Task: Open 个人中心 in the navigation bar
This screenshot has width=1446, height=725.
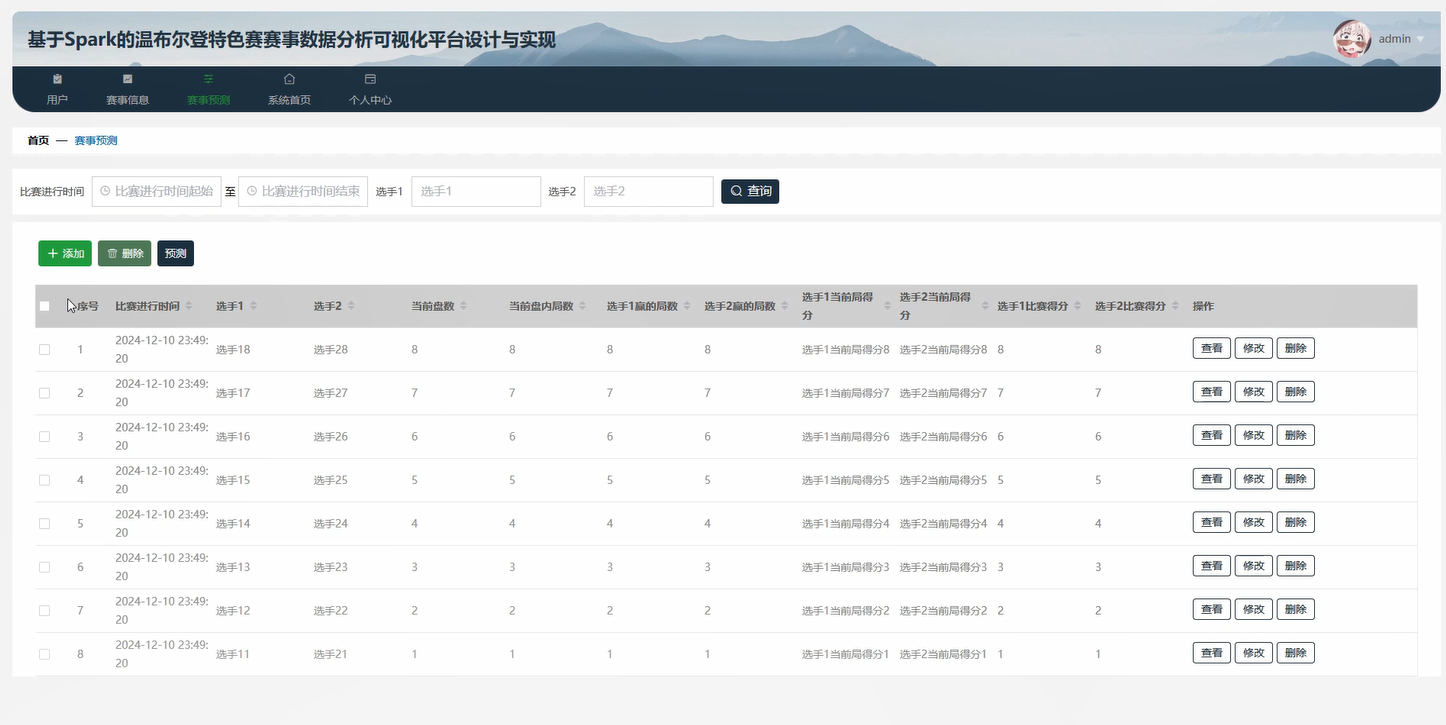Action: (370, 89)
